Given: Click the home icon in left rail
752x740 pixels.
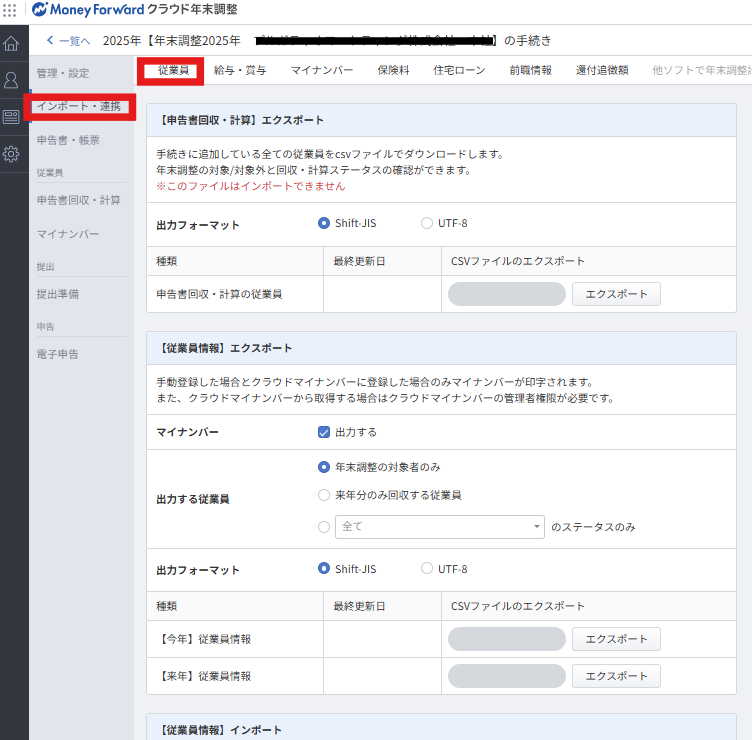Looking at the screenshot, I should pos(11,44).
